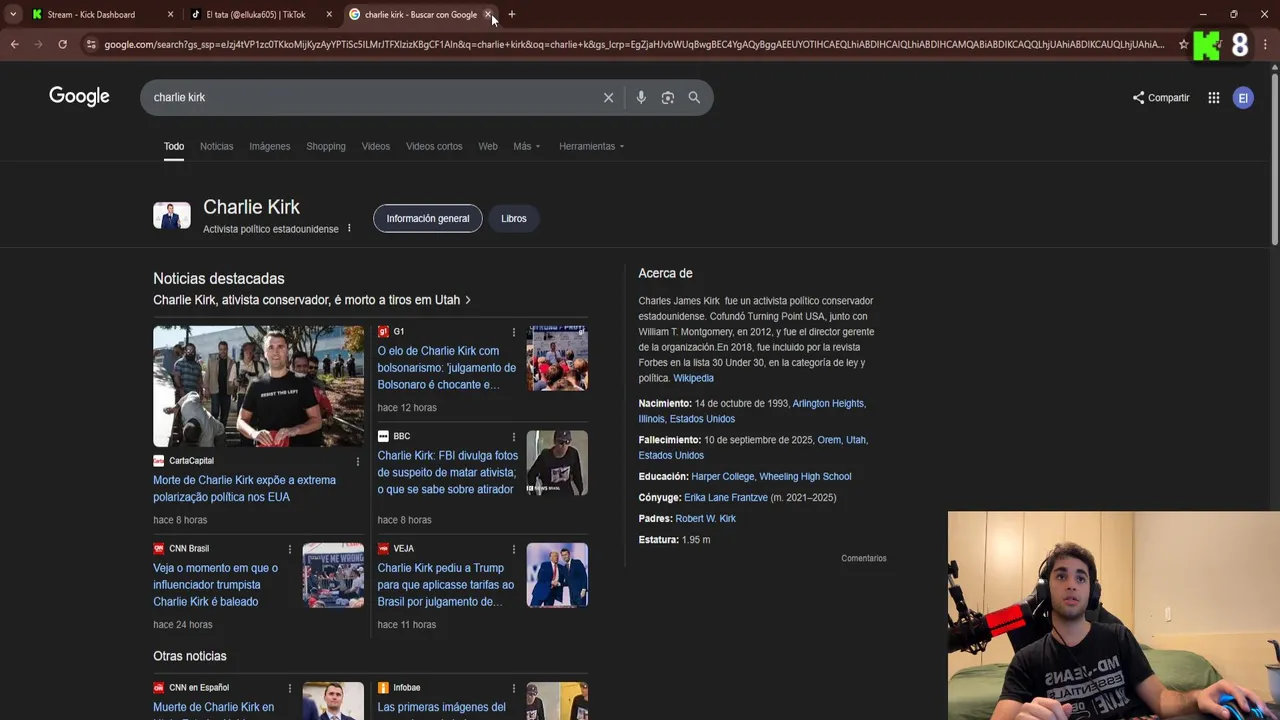This screenshot has height=720, width=1280.
Task: Open the Google apps grid icon
Action: click(x=1213, y=98)
